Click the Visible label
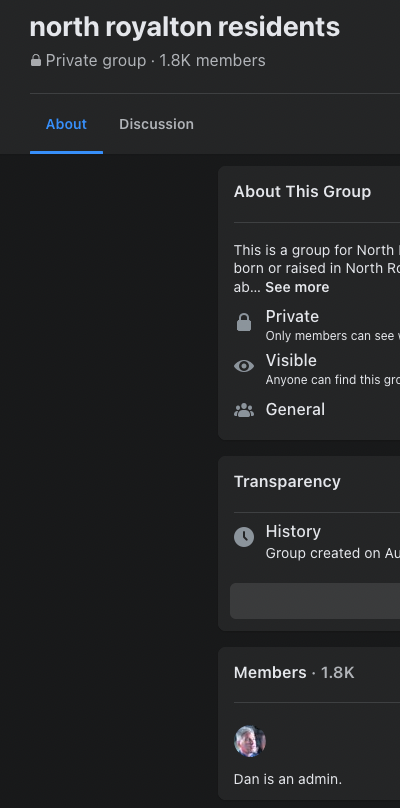This screenshot has height=808, width=400. 291,360
